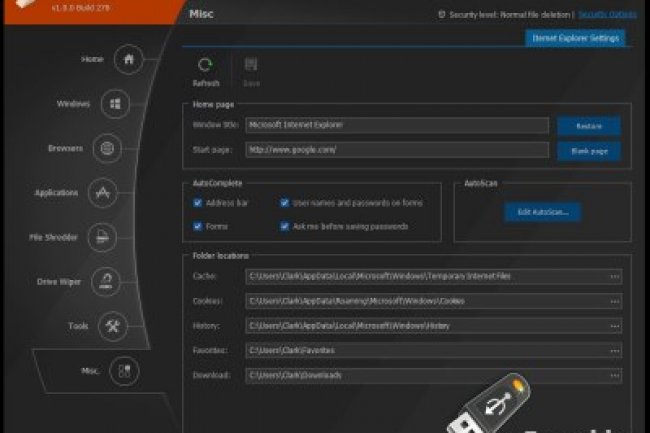650x433 pixels.
Task: Select the Home menu label
Action: pyautogui.click(x=92, y=59)
